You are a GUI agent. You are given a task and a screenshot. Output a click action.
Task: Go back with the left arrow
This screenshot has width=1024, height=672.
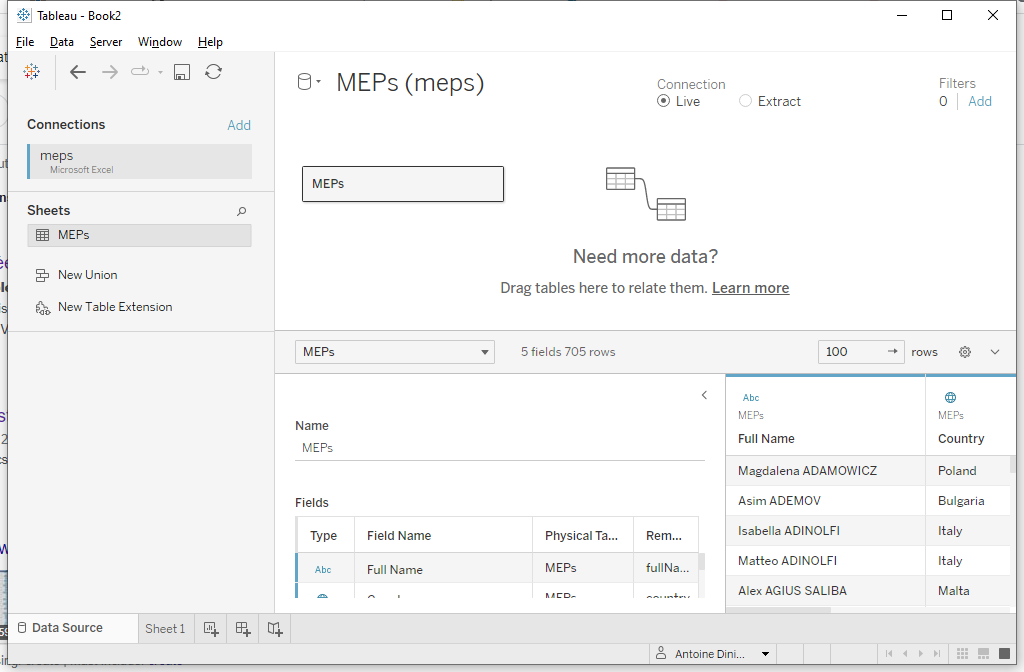(78, 72)
